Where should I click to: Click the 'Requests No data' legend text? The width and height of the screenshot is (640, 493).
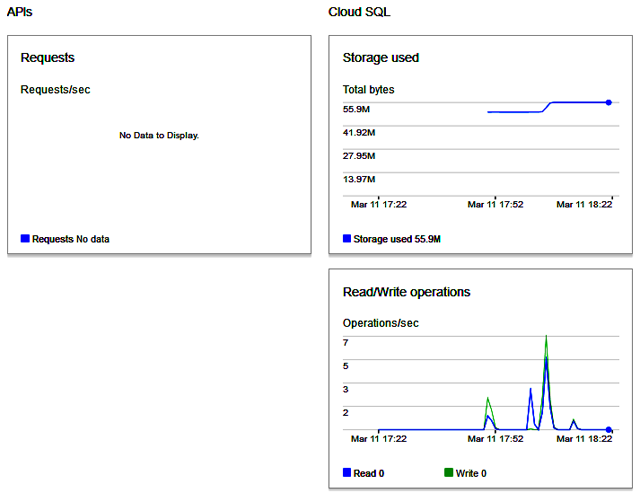click(x=71, y=239)
